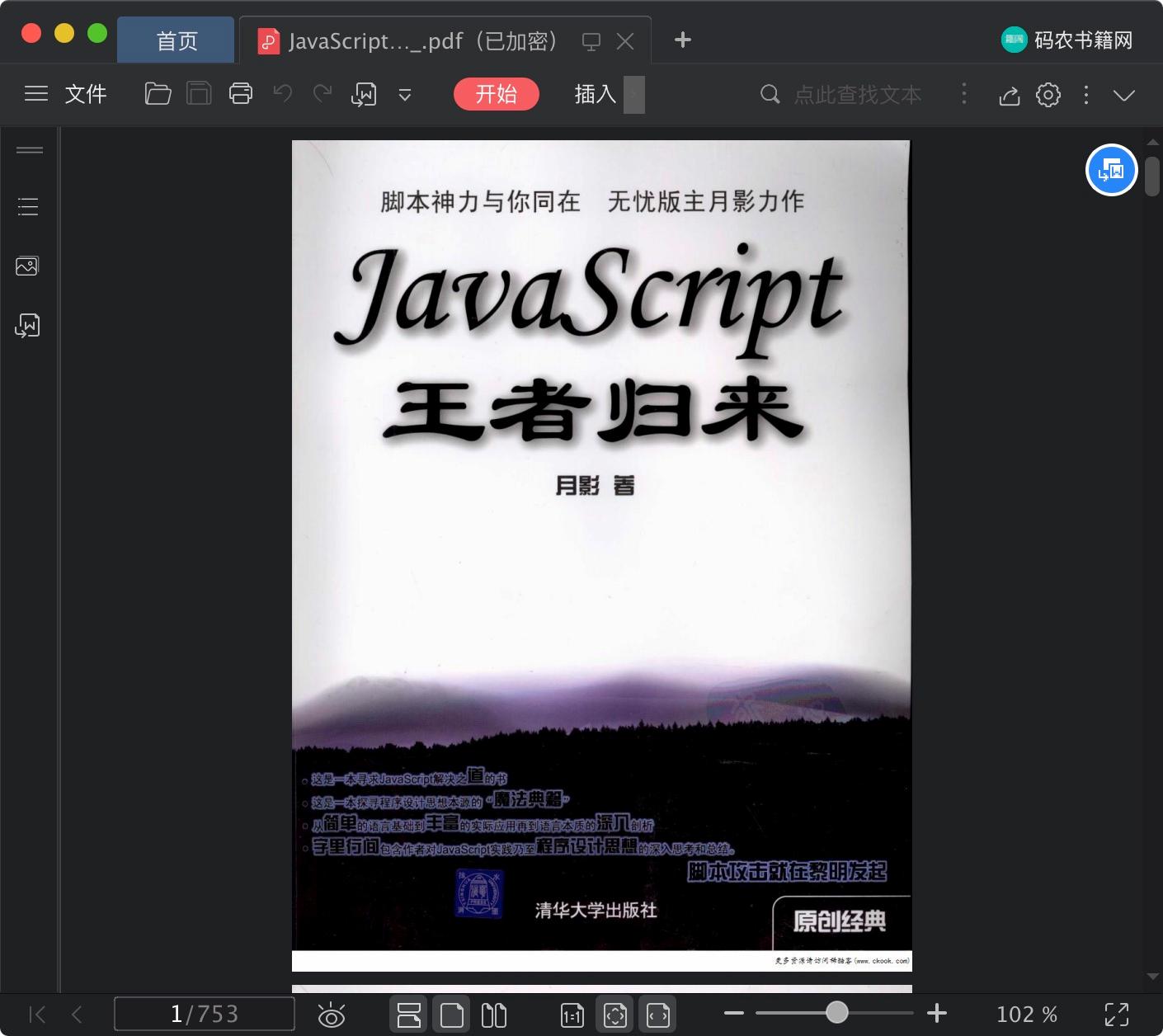Close the JavaScript pdf tab
The height and width of the screenshot is (1036, 1163).
point(626,41)
